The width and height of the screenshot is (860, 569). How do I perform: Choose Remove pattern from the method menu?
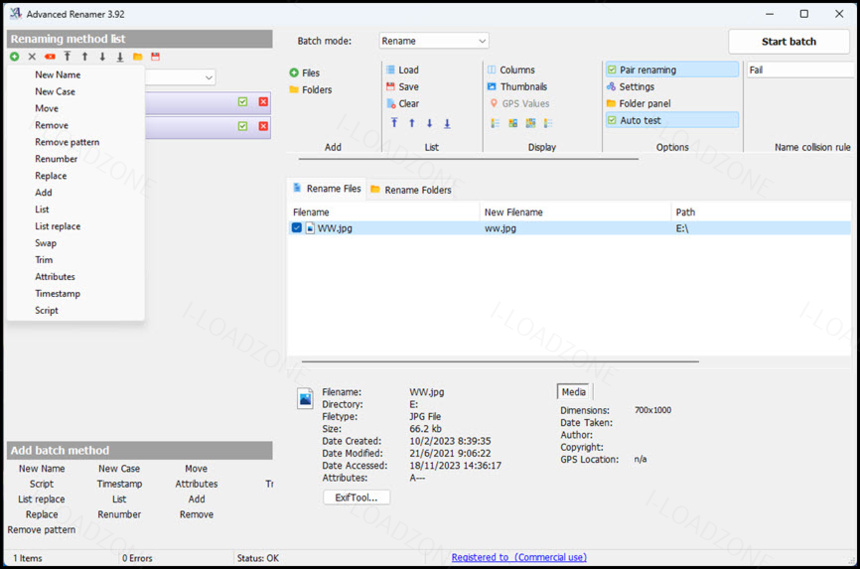(67, 142)
